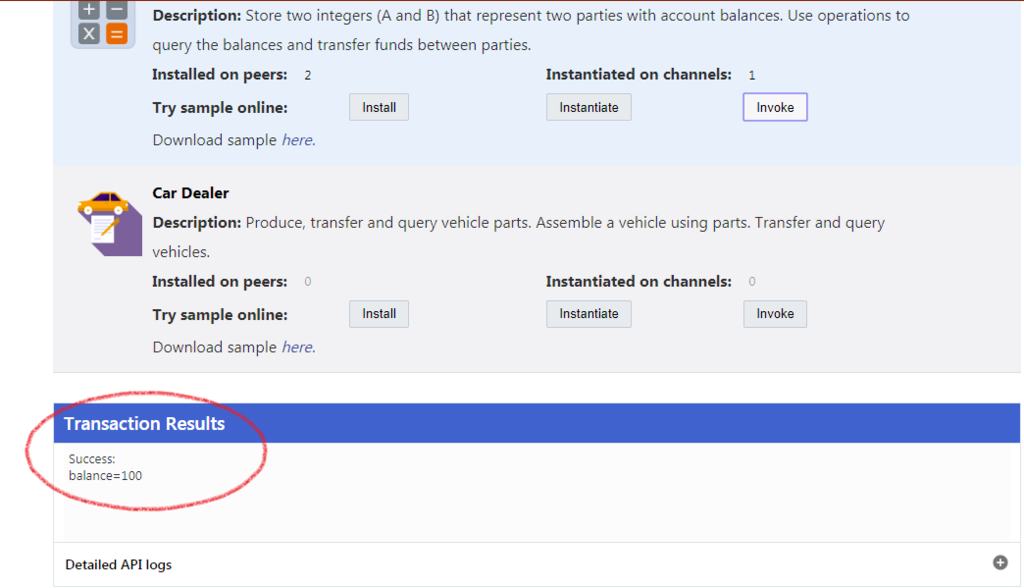The height and width of the screenshot is (588, 1024).
Task: Click the 'Transaction Results' header
Action: click(x=536, y=423)
